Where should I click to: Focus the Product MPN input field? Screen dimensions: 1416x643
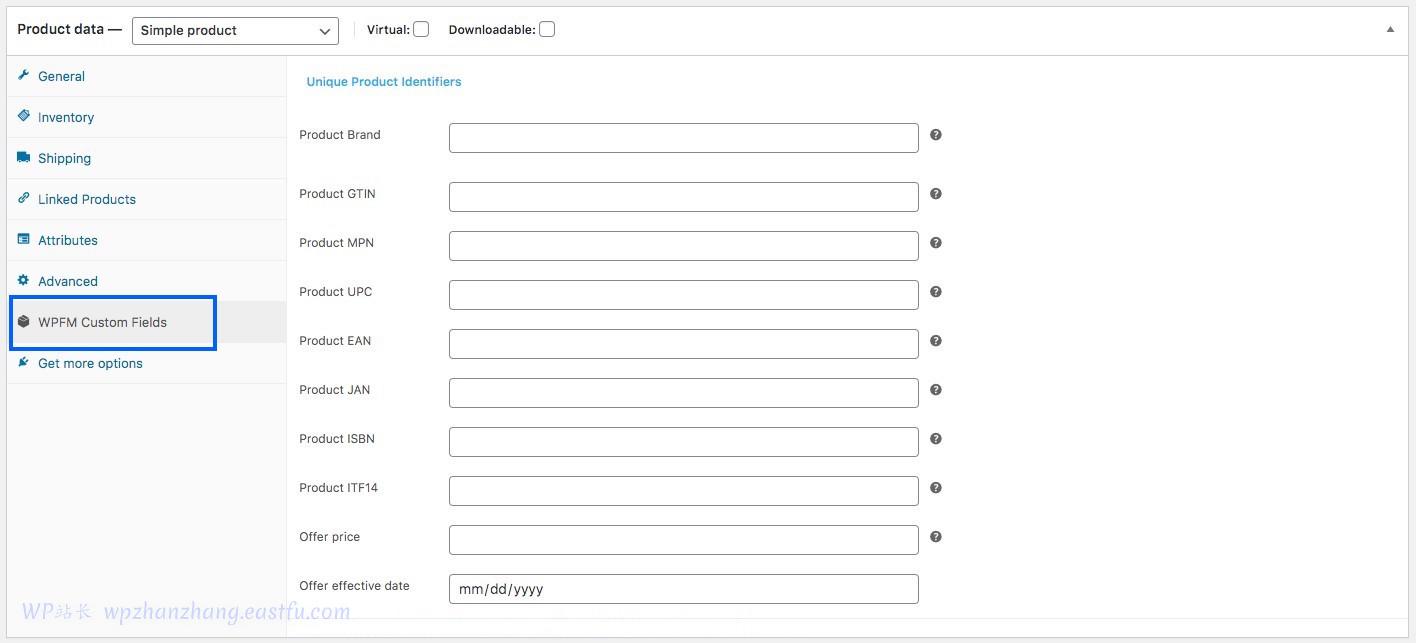(684, 246)
